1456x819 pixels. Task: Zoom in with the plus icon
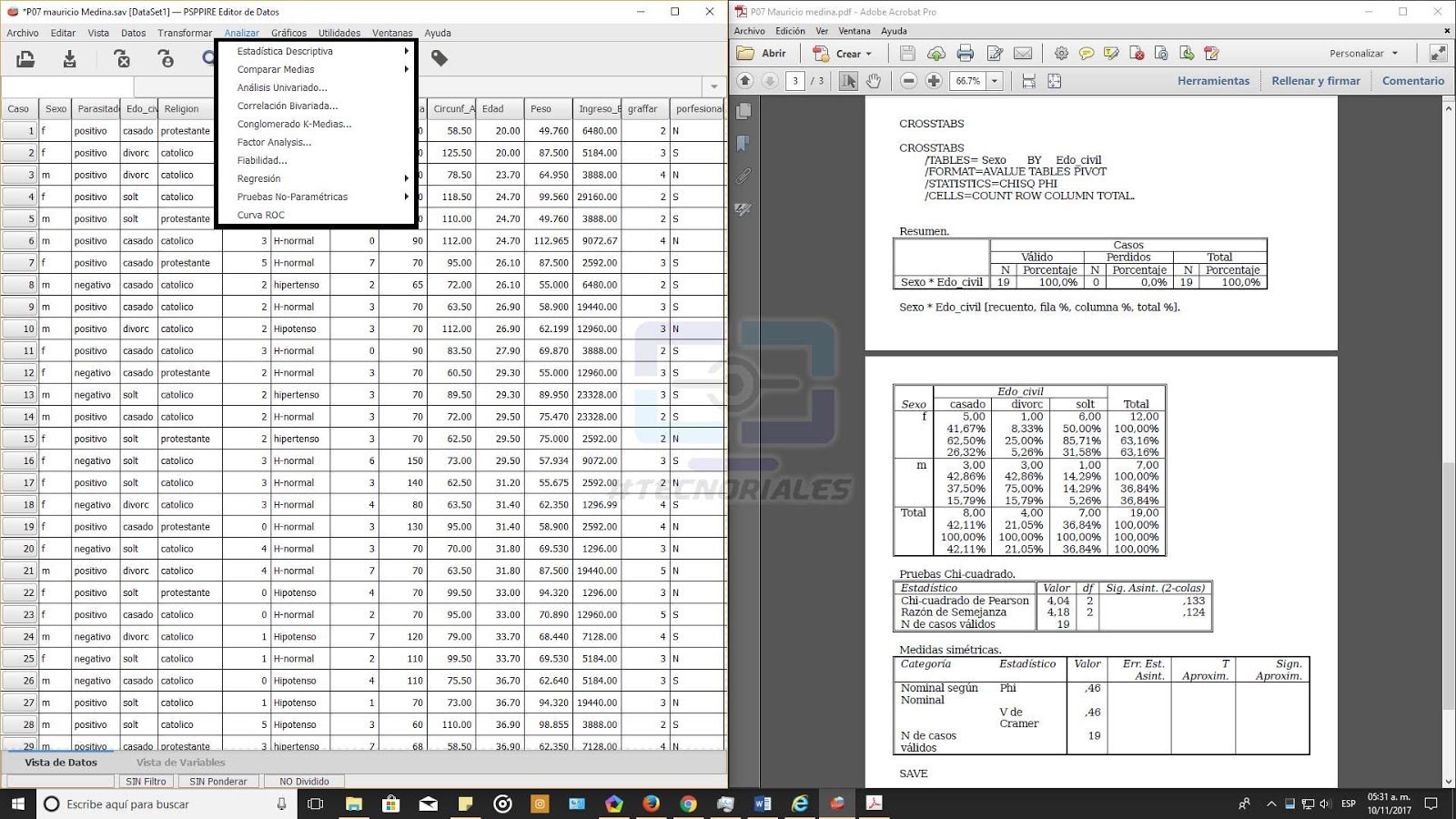pyautogui.click(x=933, y=81)
